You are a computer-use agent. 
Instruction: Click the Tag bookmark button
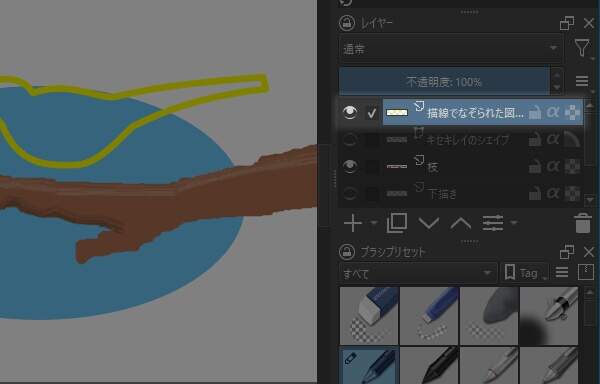click(x=524, y=273)
